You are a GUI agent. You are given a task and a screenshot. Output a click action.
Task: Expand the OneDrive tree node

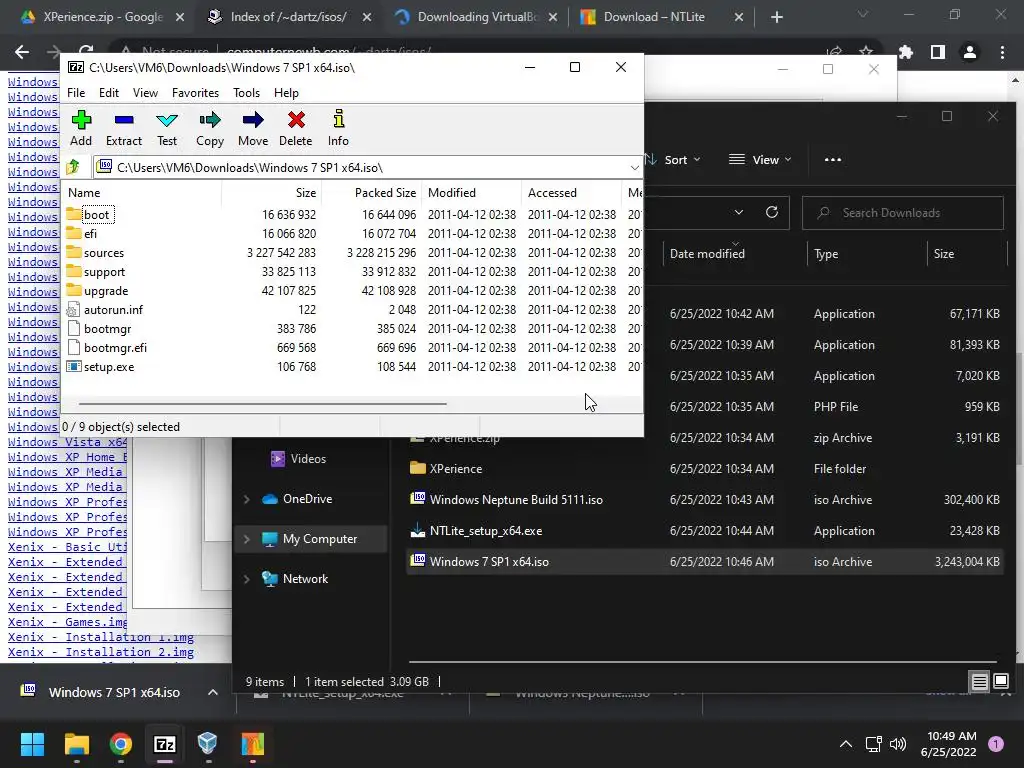click(247, 499)
